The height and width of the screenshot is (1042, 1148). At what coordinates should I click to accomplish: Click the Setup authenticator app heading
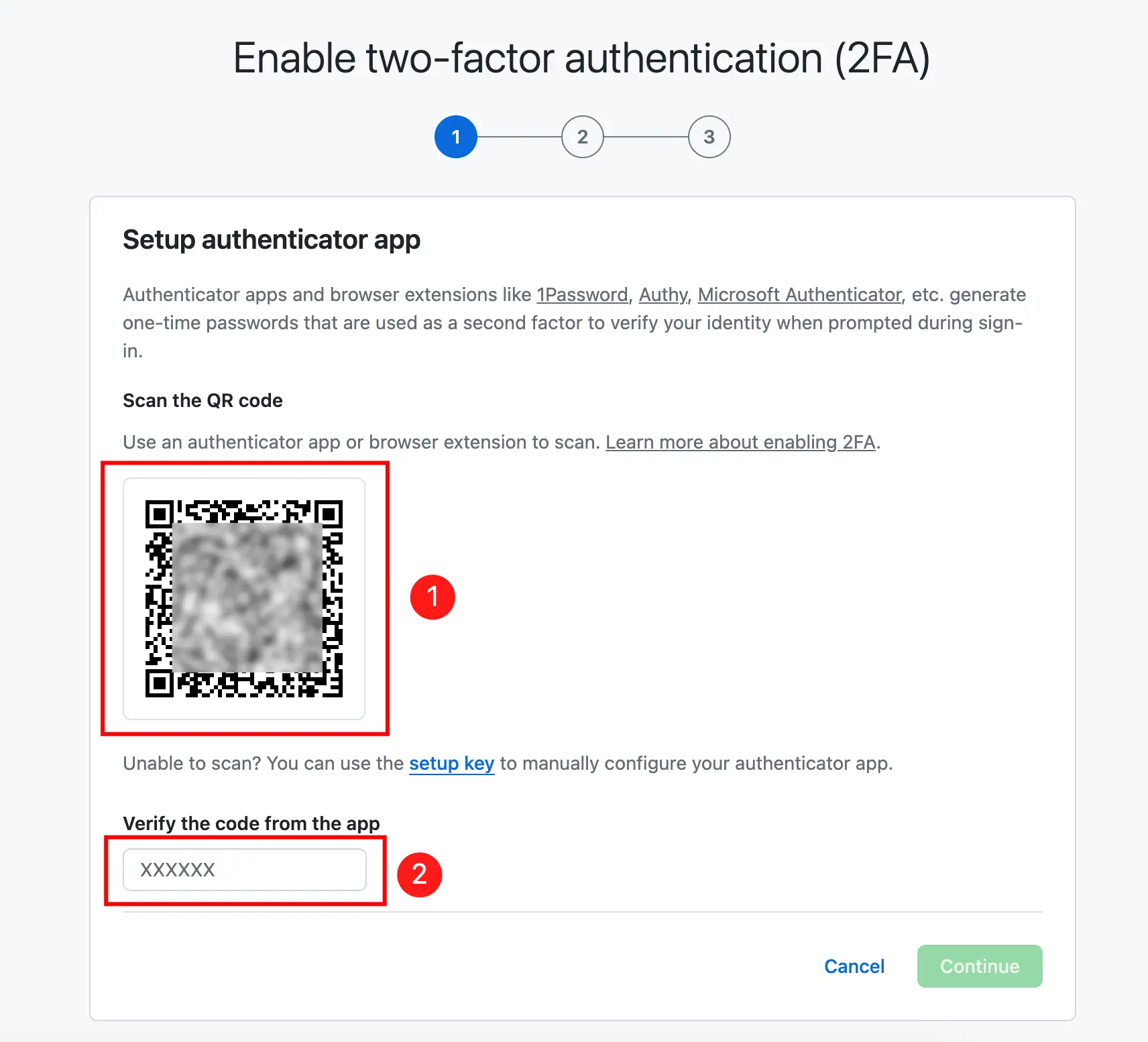(x=272, y=240)
